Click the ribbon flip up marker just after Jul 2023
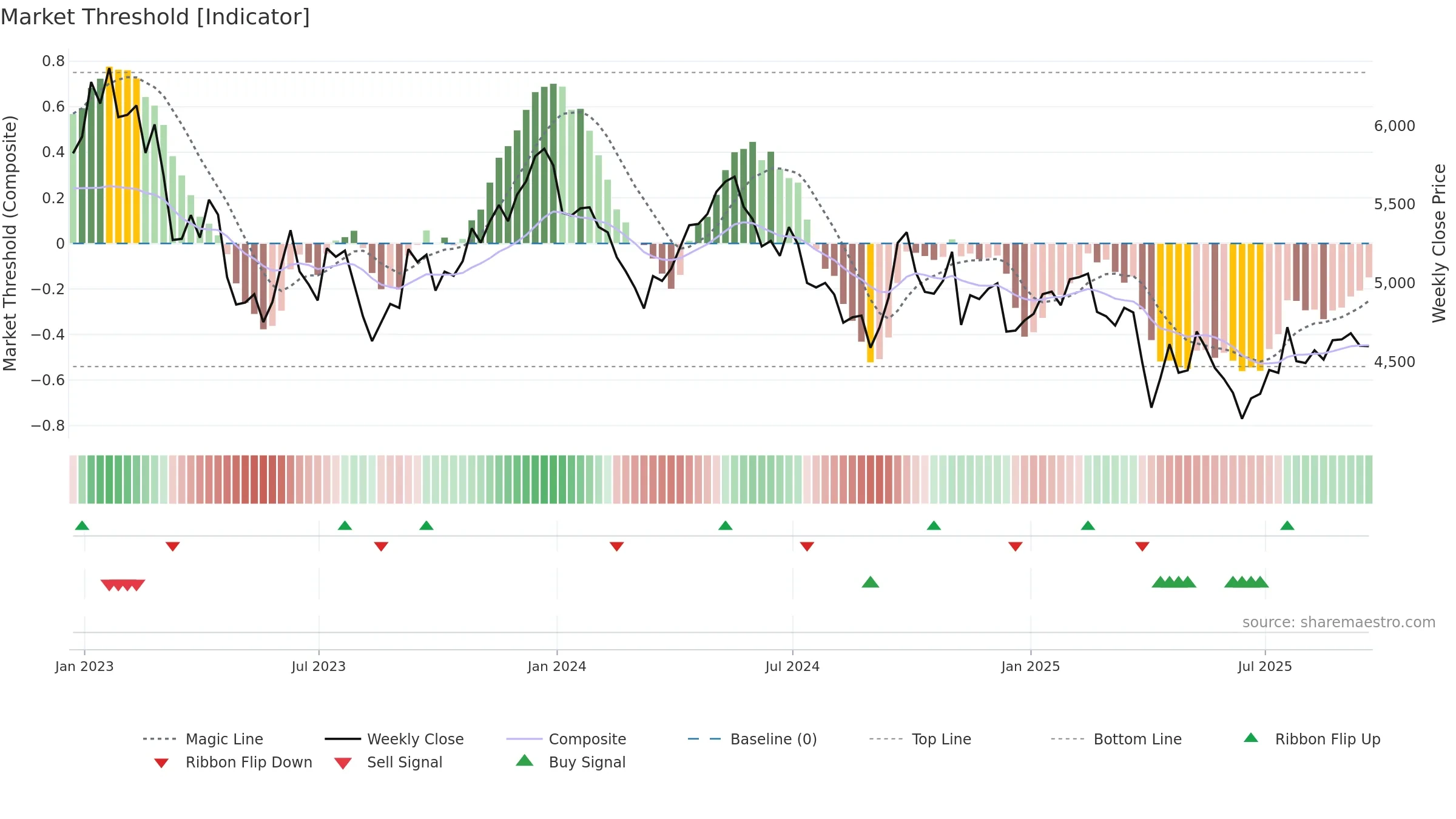Screen dimensions: 1456x819 click(345, 525)
